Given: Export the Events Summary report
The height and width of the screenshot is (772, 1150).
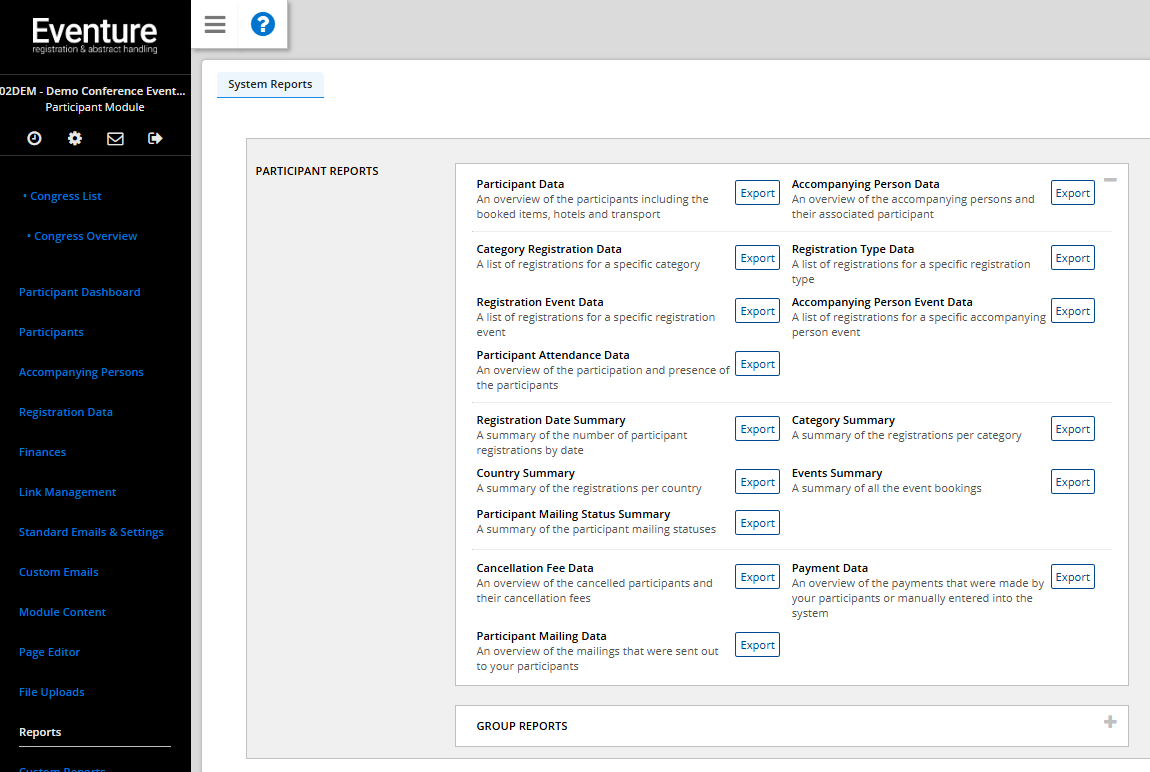Looking at the screenshot, I should pyautogui.click(x=1073, y=482).
